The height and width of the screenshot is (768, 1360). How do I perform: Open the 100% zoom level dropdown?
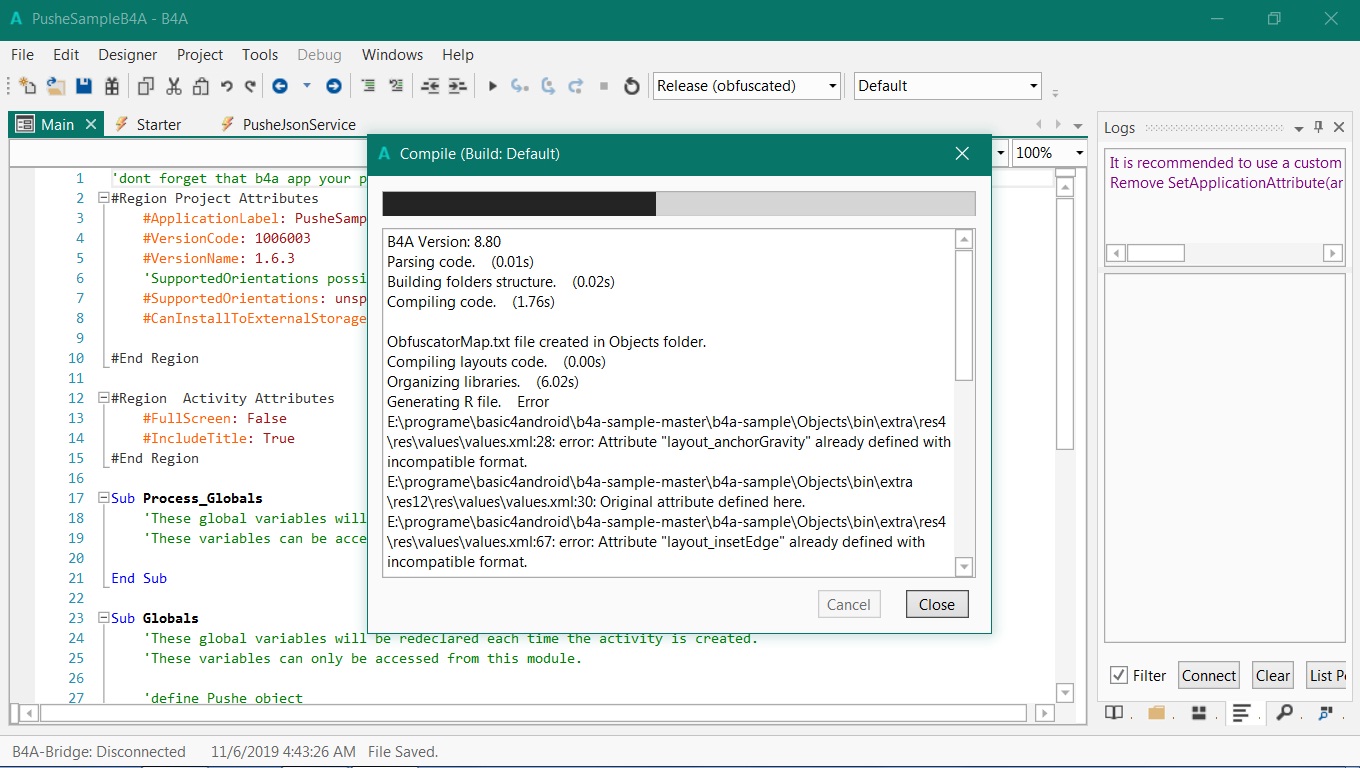tap(1049, 153)
